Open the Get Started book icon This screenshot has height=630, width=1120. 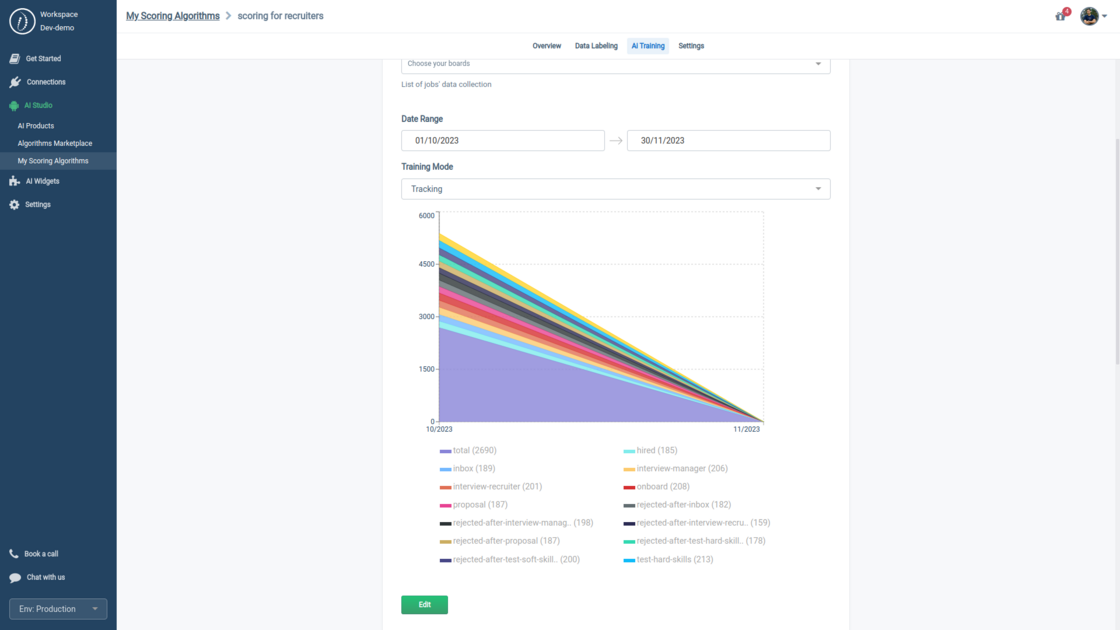14,59
